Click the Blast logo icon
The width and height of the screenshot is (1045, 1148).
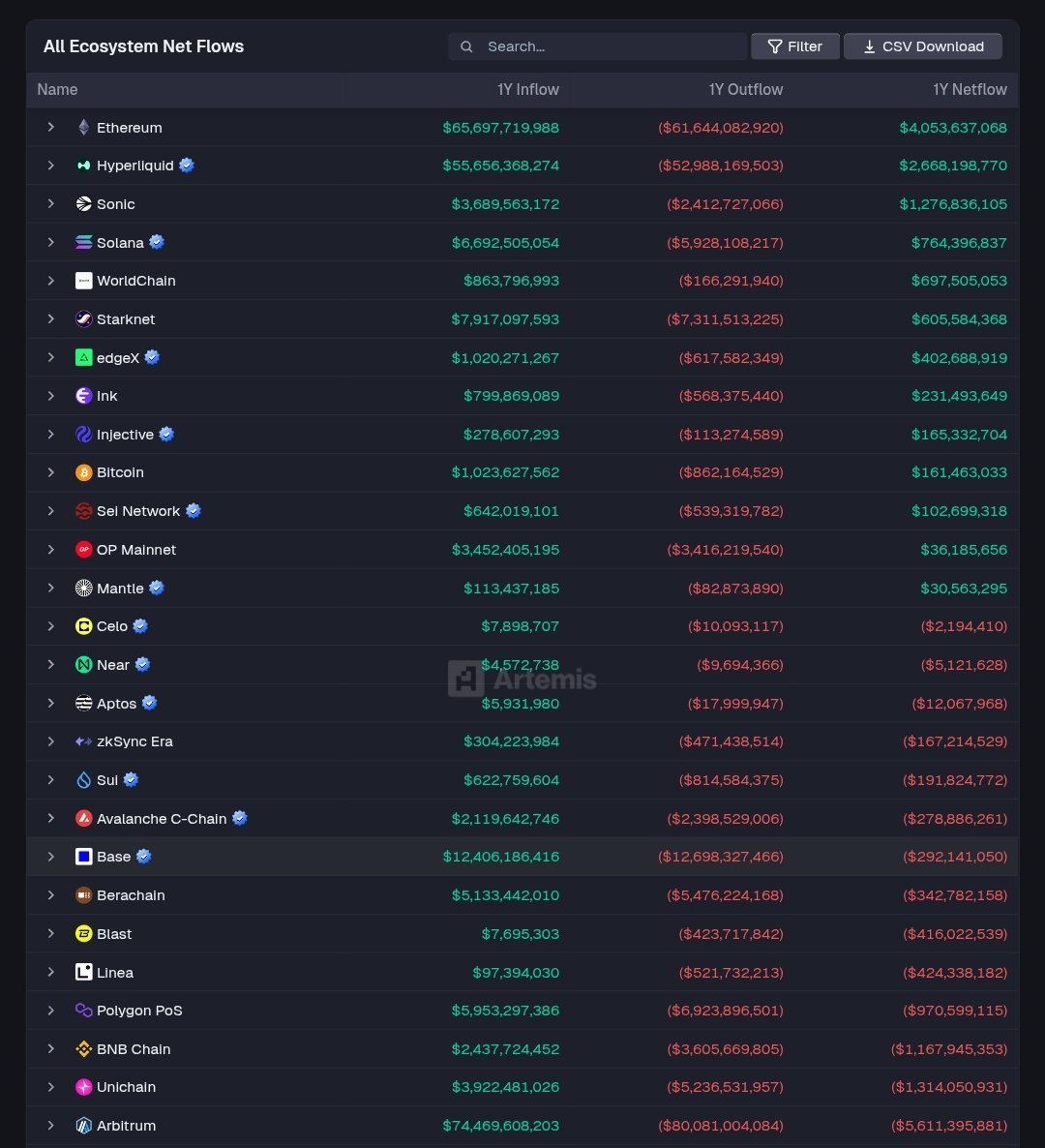pos(83,933)
